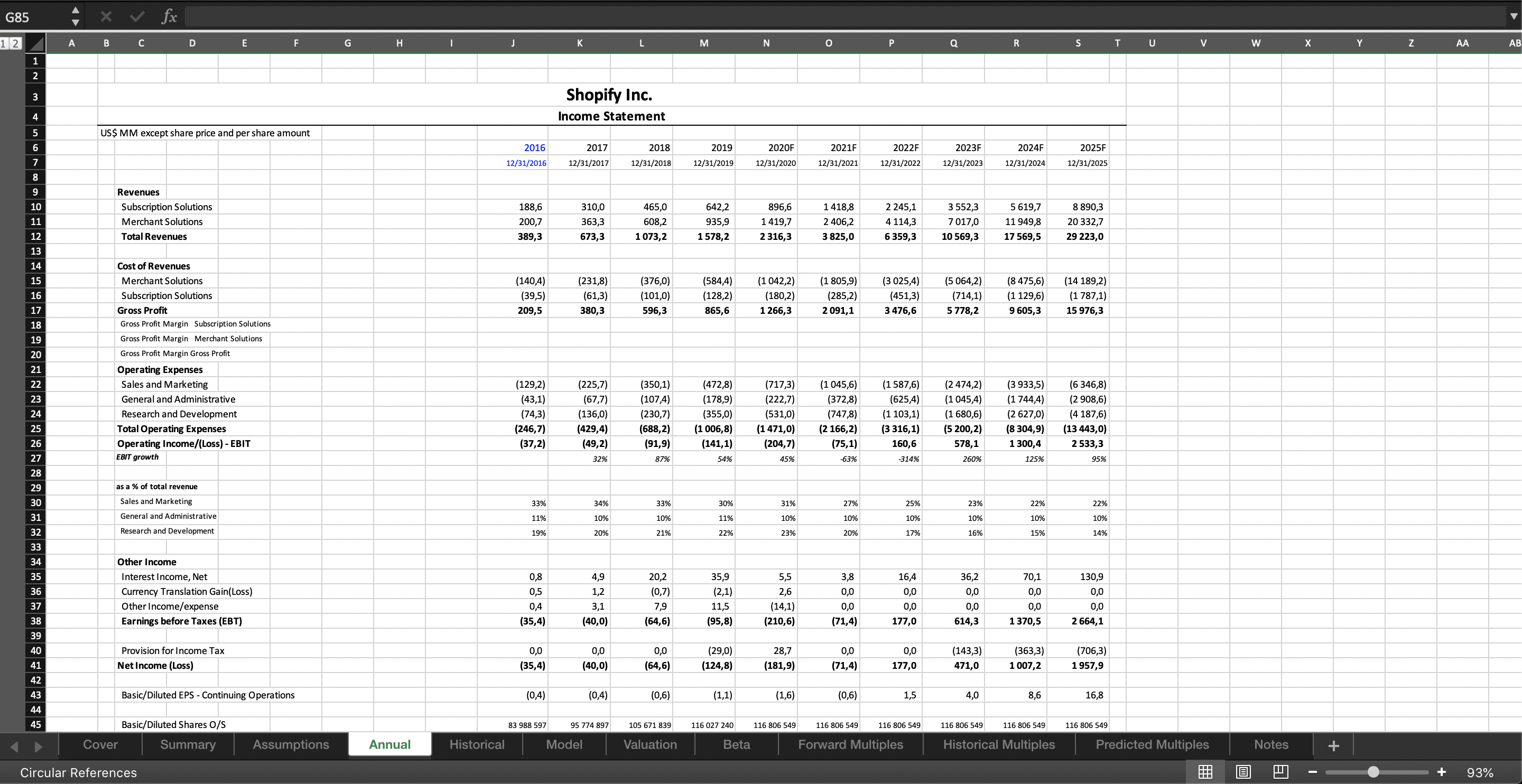Click the zoom out minus button
The image size is (1522, 784).
point(1312,772)
